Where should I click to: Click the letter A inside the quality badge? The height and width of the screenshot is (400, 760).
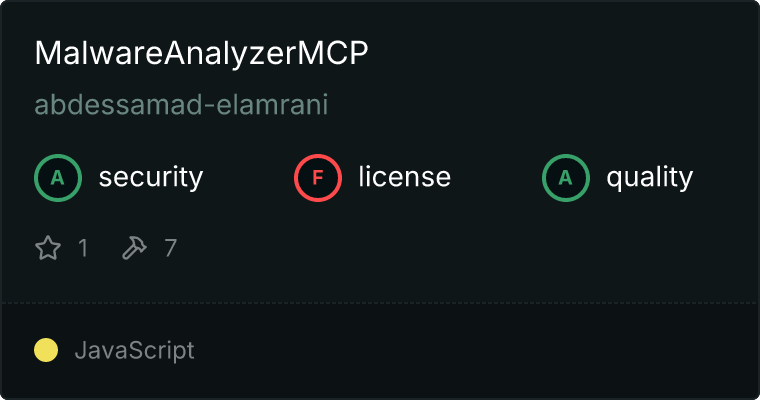tap(566, 178)
